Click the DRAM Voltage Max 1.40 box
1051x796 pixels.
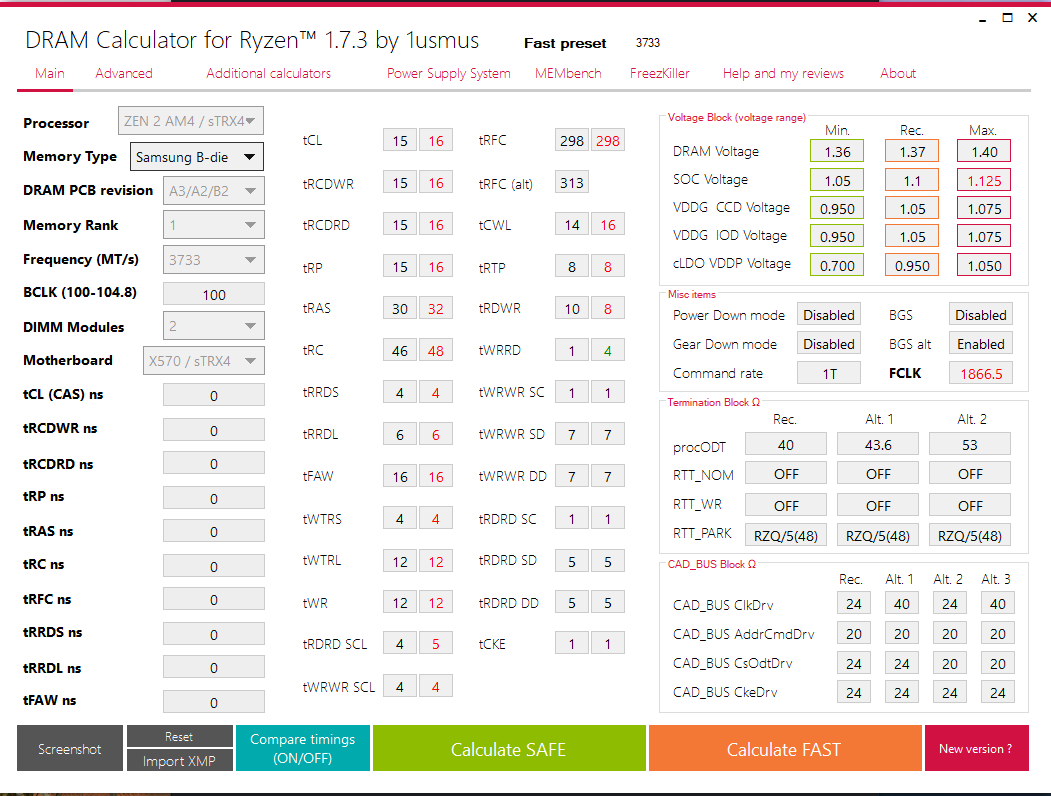983,151
